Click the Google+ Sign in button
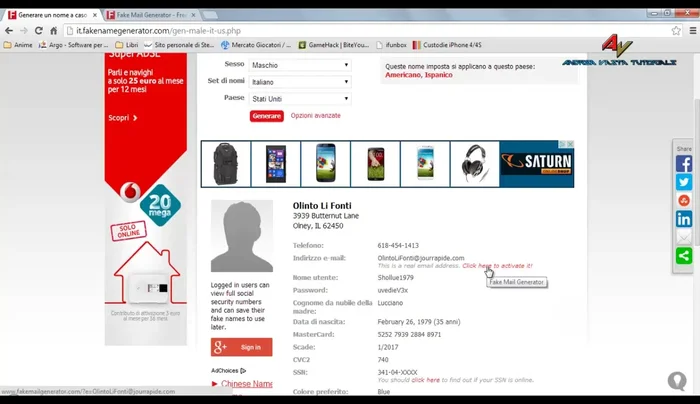700x404 pixels. point(241,347)
